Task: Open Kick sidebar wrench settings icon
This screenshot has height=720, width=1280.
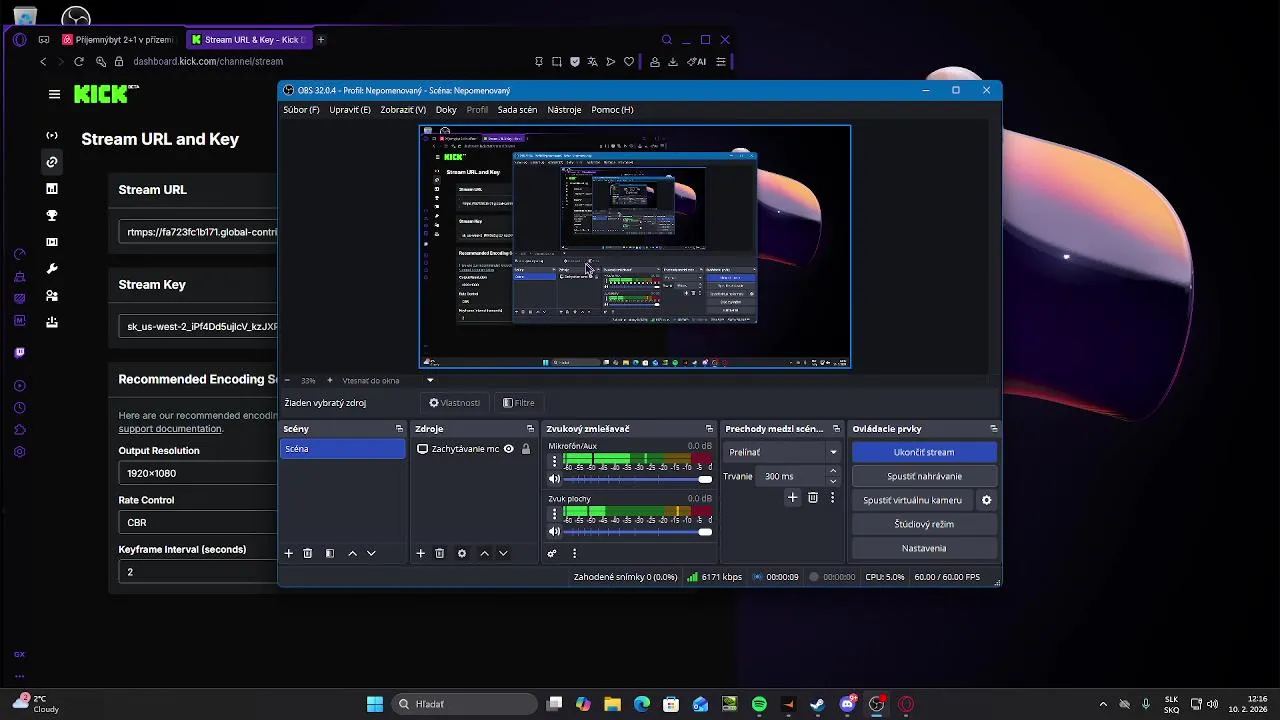Action: point(52,269)
